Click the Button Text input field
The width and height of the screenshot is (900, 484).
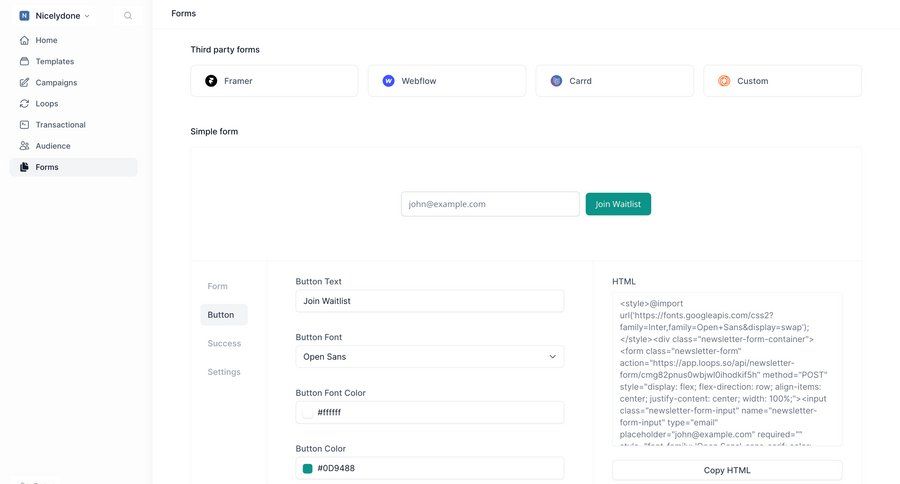point(429,301)
